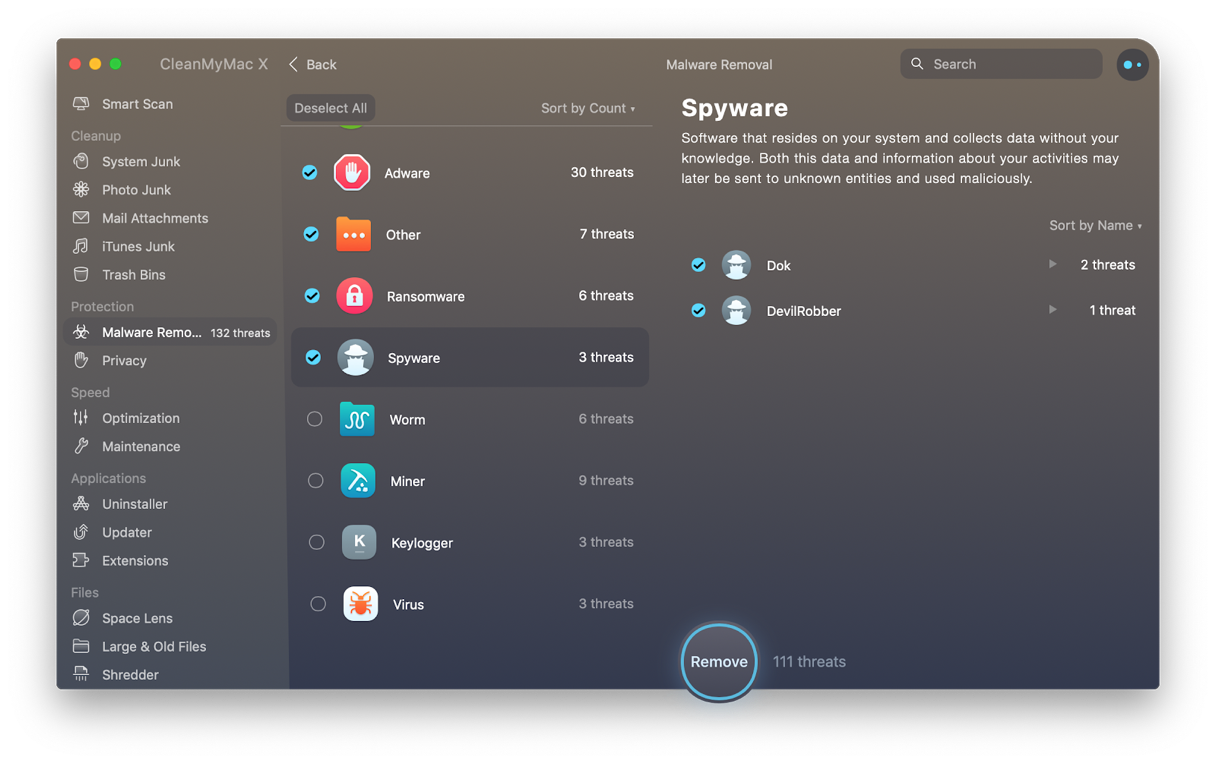Expand the DevilRobber threat details
The height and width of the screenshot is (760, 1216).
tap(1052, 310)
